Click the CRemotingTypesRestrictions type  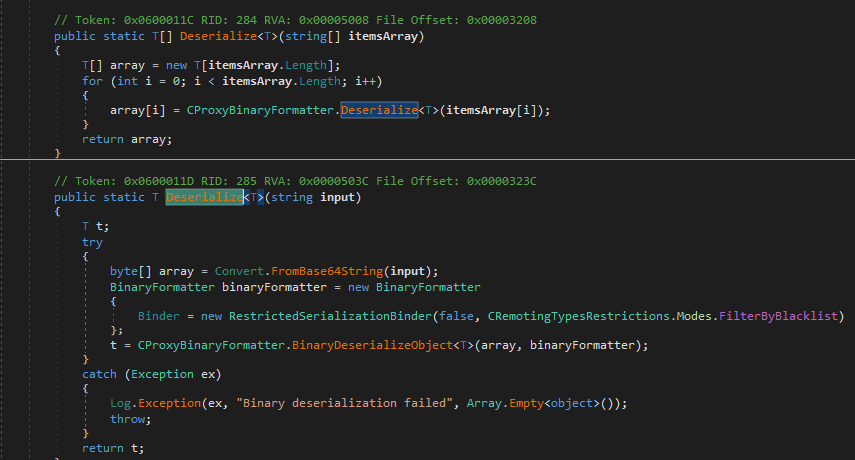click(579, 316)
